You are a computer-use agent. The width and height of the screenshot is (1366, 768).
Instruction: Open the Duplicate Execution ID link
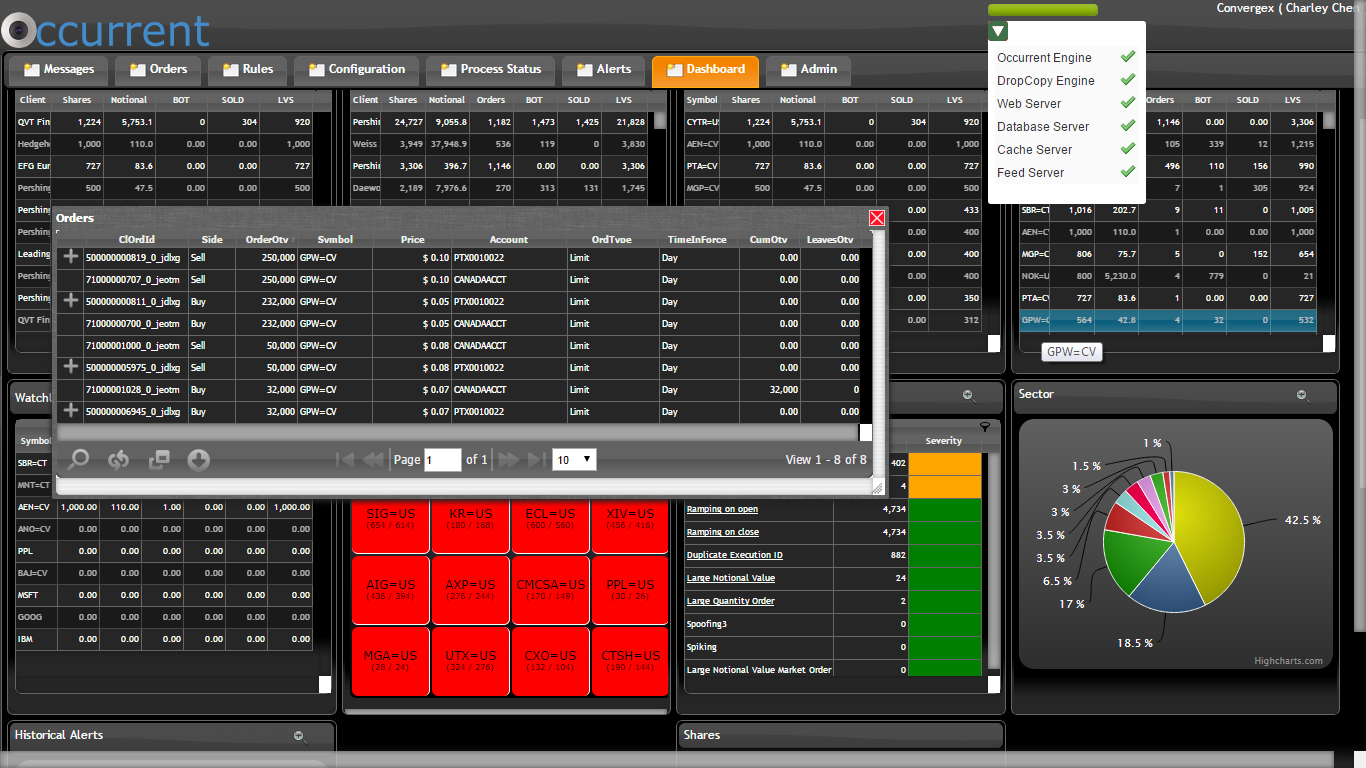(735, 555)
